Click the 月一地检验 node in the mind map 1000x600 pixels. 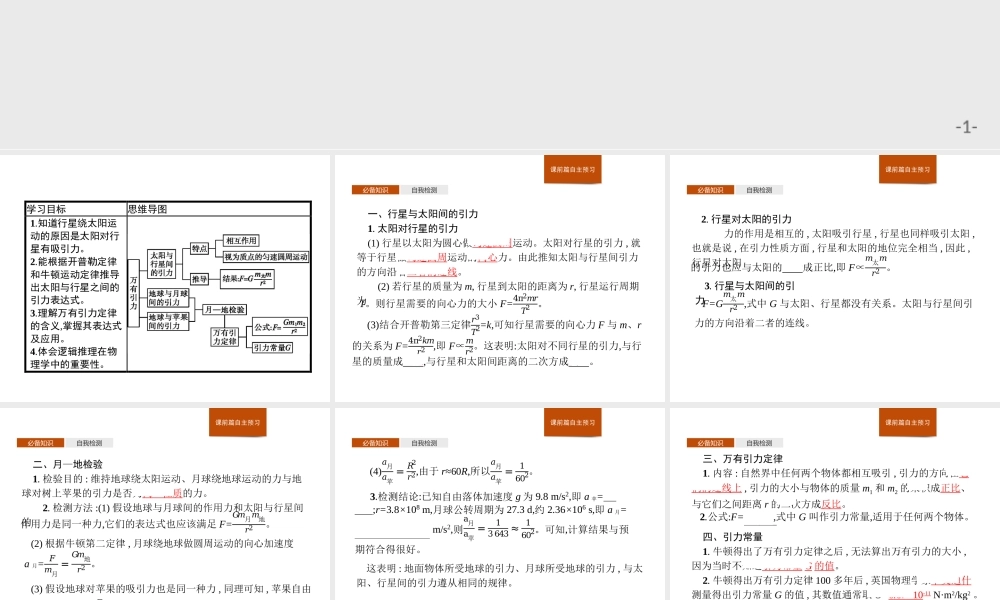click(226, 309)
